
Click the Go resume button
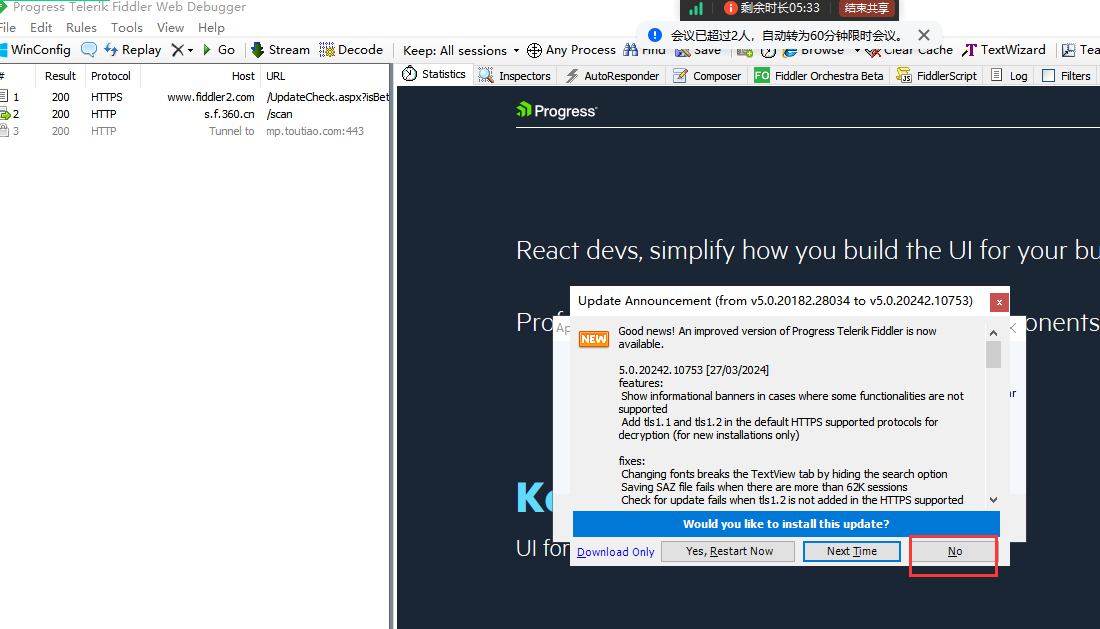coord(218,50)
